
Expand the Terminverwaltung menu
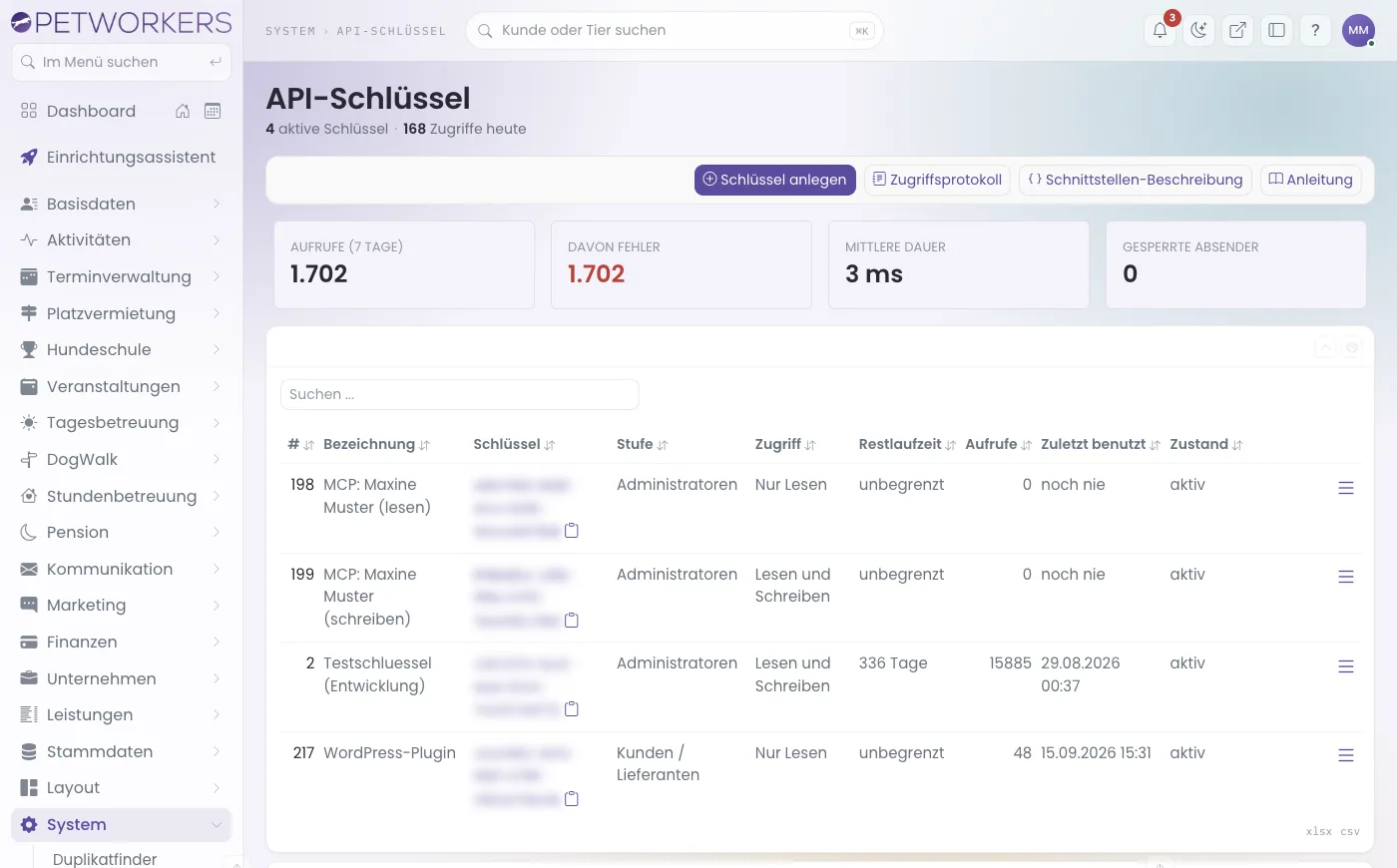(121, 276)
